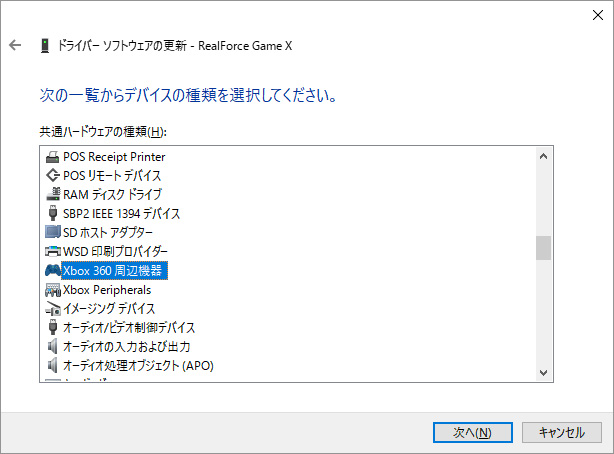Click the WSD 印刷プロバイダー printer icon
The image size is (614, 454).
(x=52, y=251)
